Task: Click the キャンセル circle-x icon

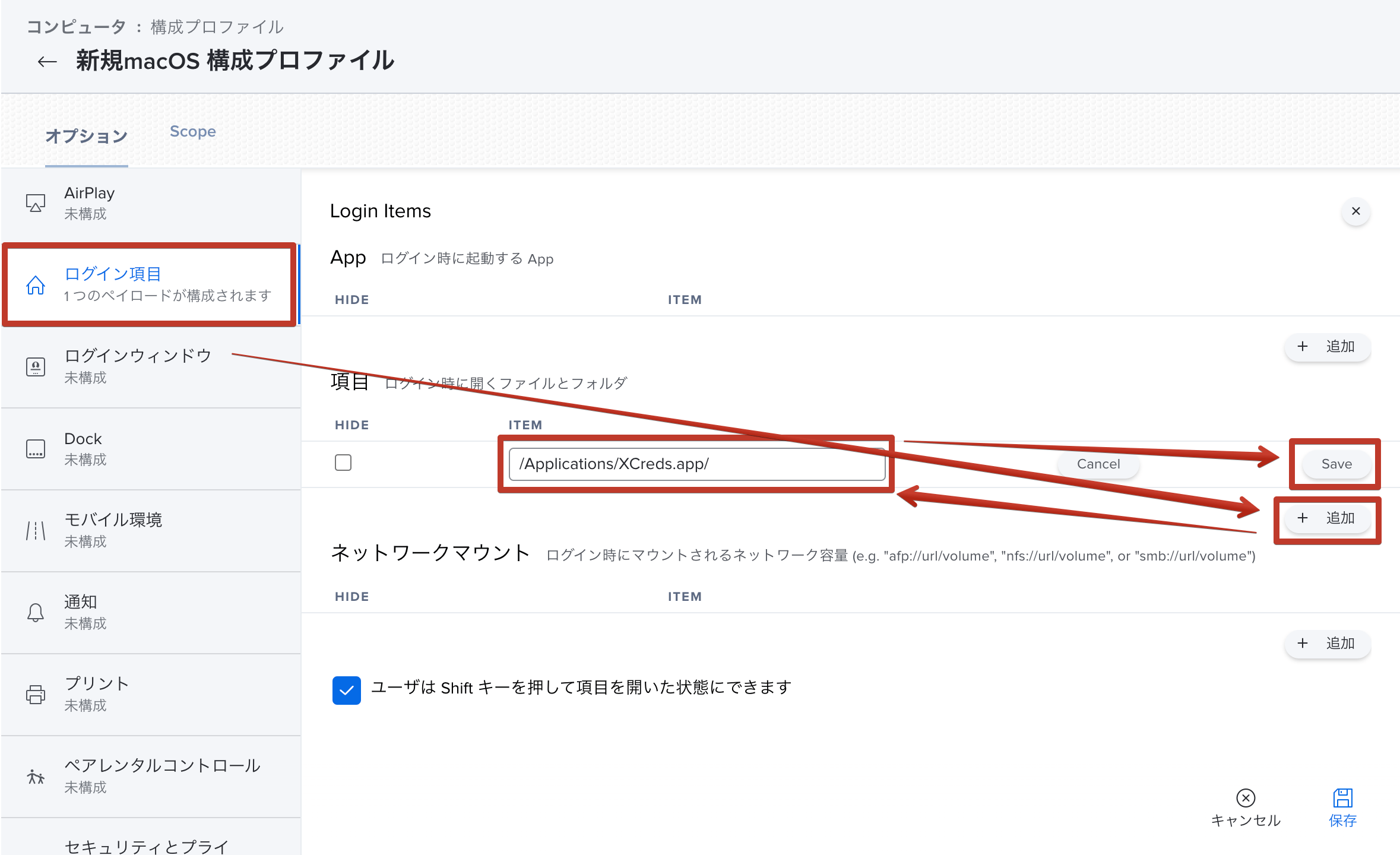Action: [1246, 798]
